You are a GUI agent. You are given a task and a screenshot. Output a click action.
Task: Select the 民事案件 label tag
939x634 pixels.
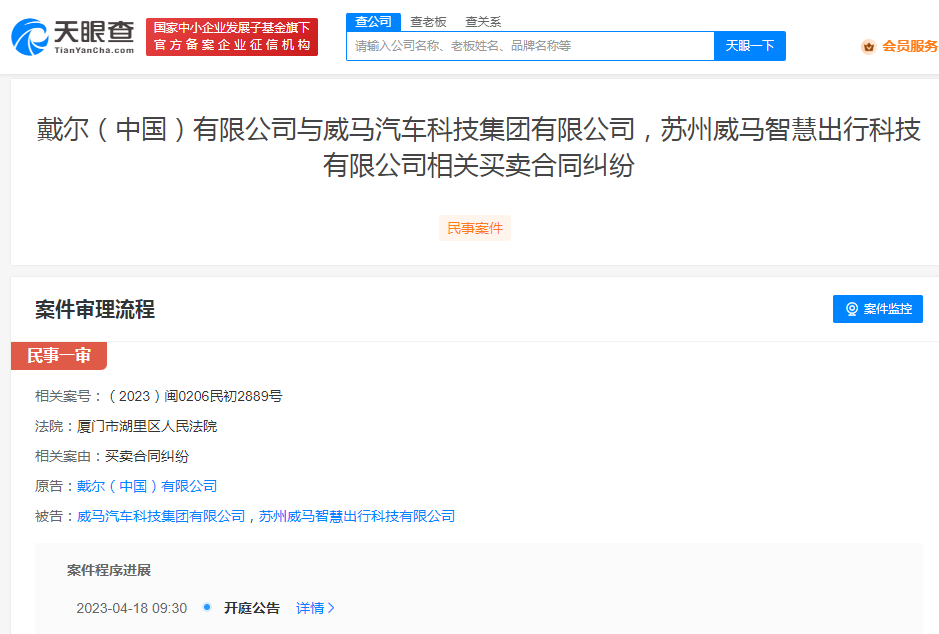474,228
